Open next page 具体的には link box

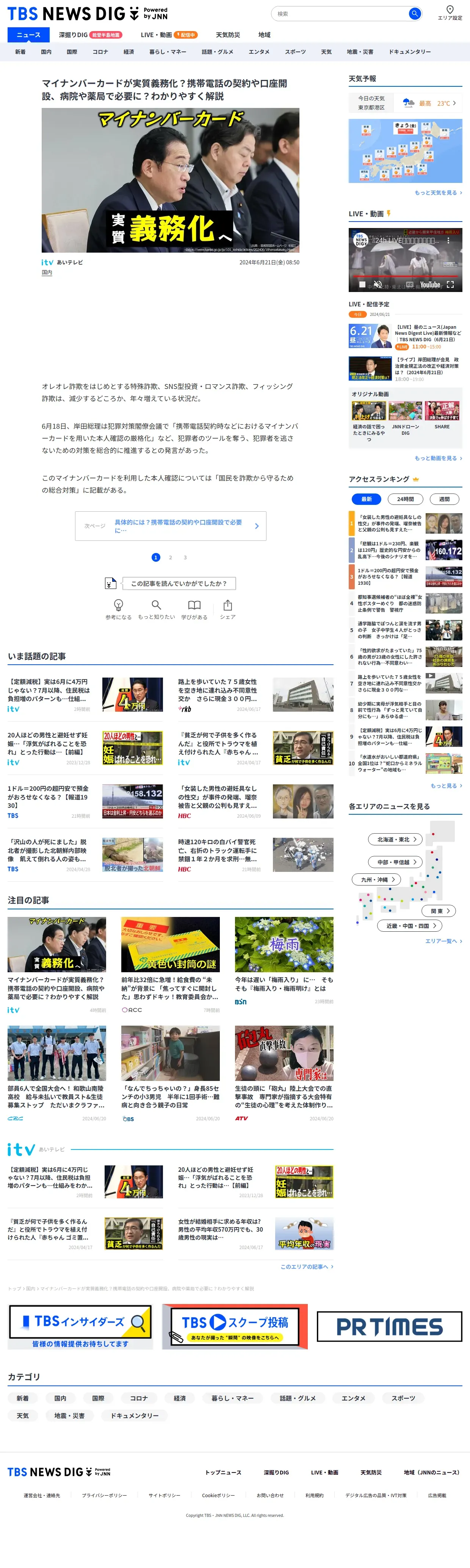coord(171,526)
